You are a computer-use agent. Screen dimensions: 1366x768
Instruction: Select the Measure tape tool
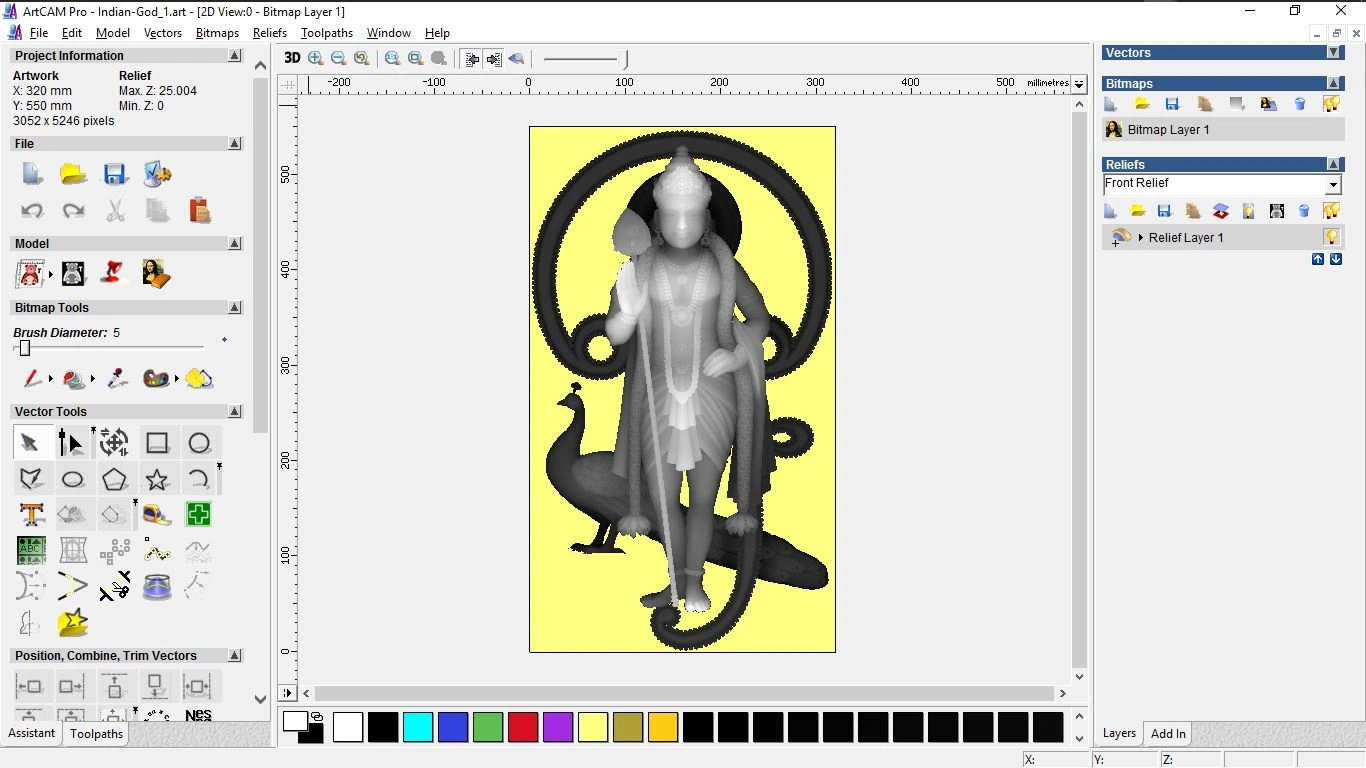(x=156, y=515)
